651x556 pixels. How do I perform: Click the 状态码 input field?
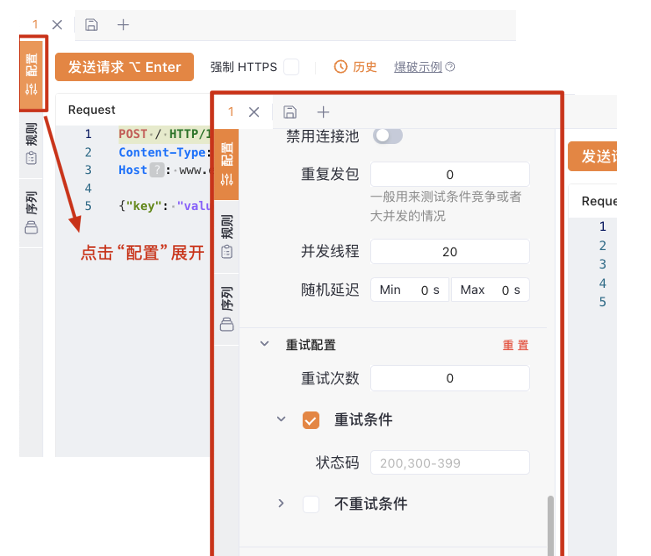(x=450, y=463)
